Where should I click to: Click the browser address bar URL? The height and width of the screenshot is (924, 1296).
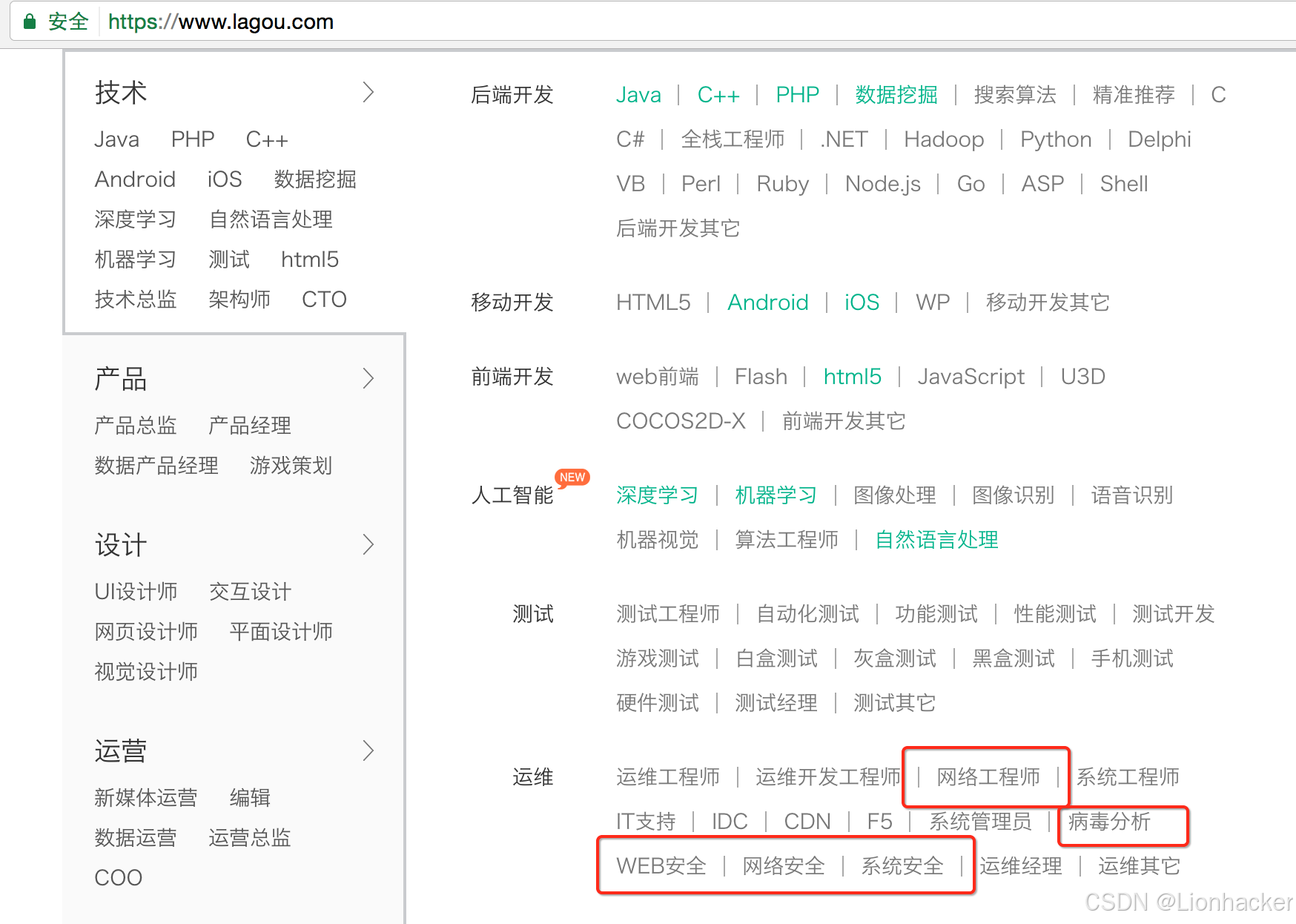click(219, 21)
